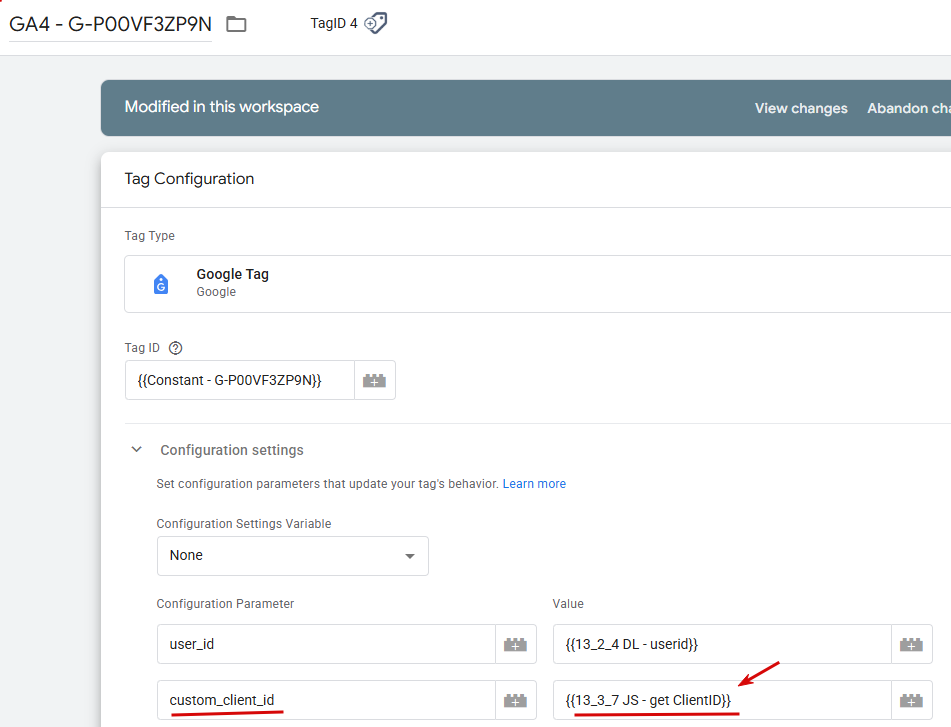Collapse the Configuration settings section
The height and width of the screenshot is (727, 951).
[137, 450]
